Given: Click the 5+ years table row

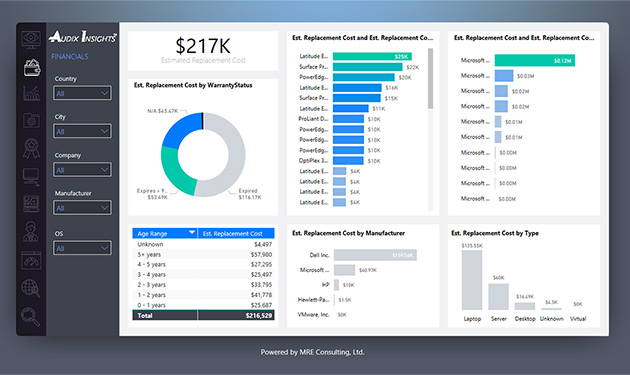Looking at the screenshot, I should [203, 254].
